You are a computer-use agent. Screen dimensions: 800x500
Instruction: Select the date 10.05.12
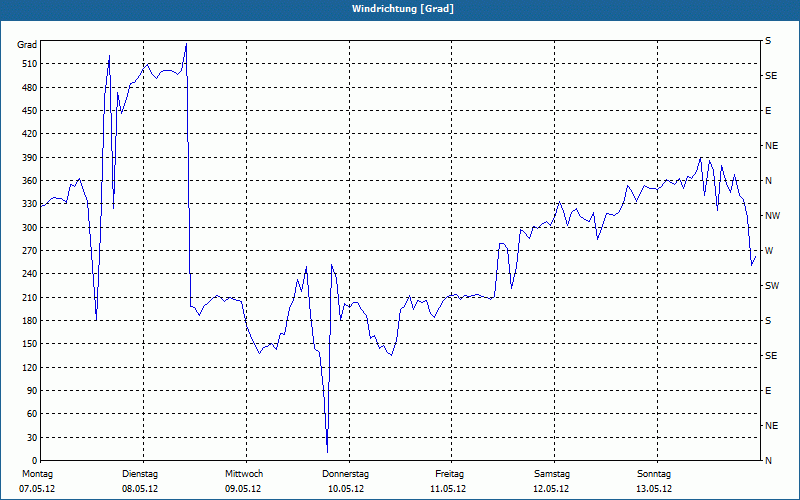[x=346, y=489]
